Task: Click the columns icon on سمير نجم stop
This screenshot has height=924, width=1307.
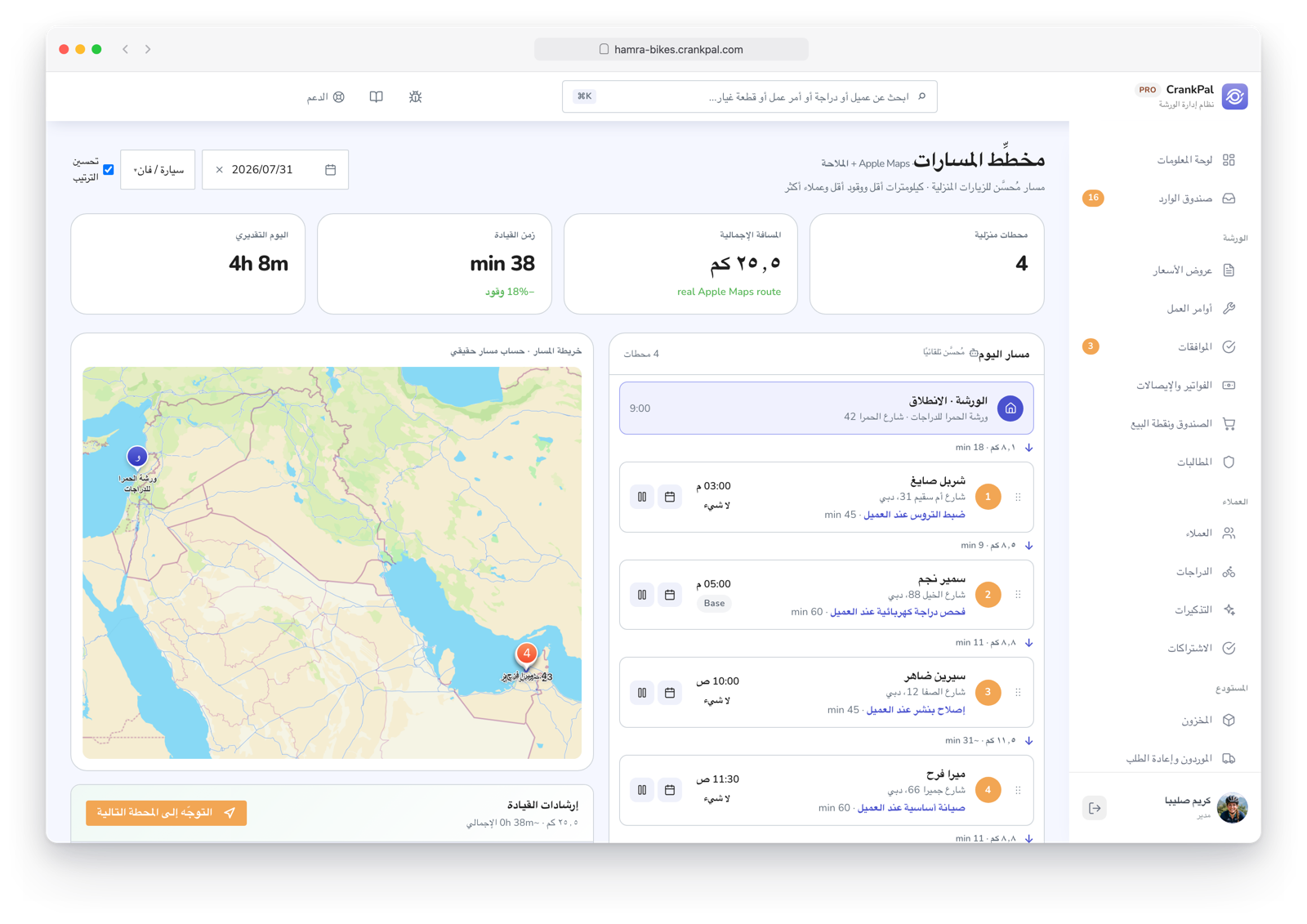Action: pos(642,595)
